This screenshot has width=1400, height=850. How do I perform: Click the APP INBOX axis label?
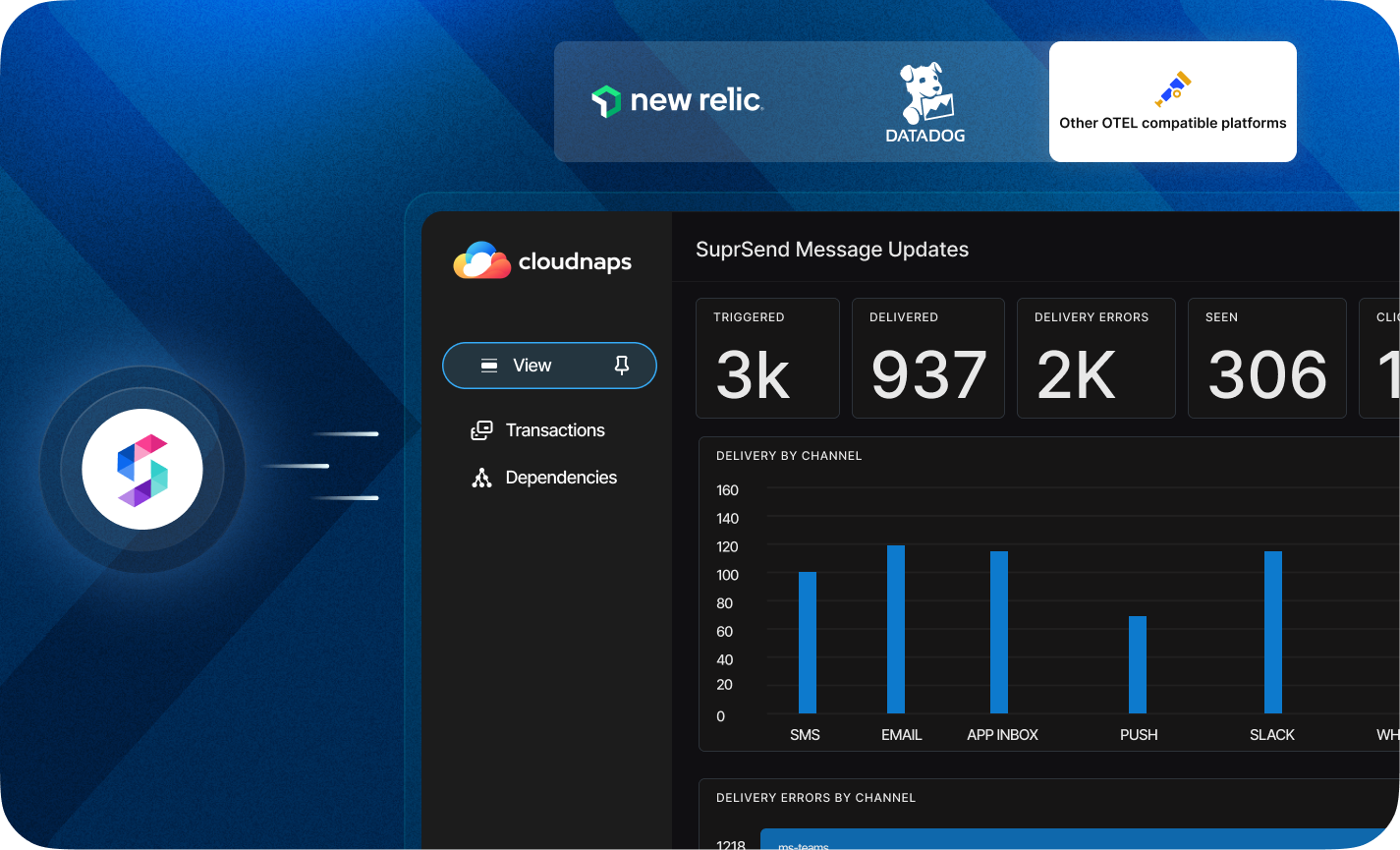click(x=1002, y=735)
